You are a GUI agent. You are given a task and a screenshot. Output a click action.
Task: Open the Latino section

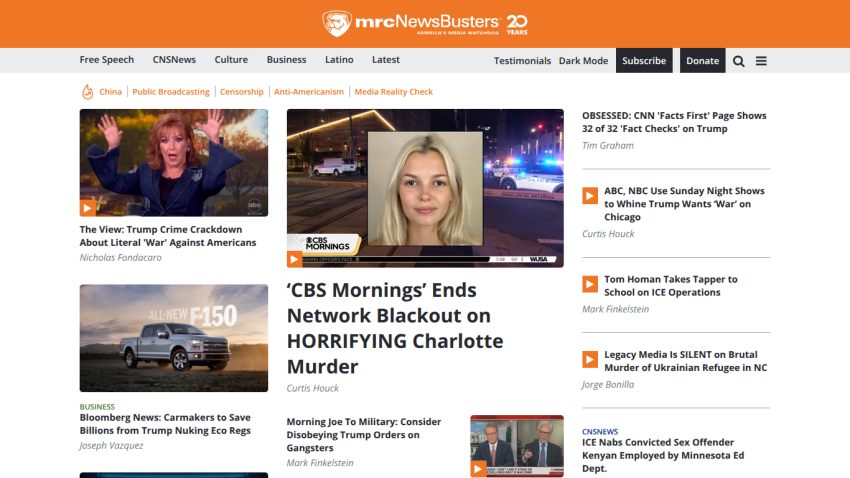pos(339,60)
